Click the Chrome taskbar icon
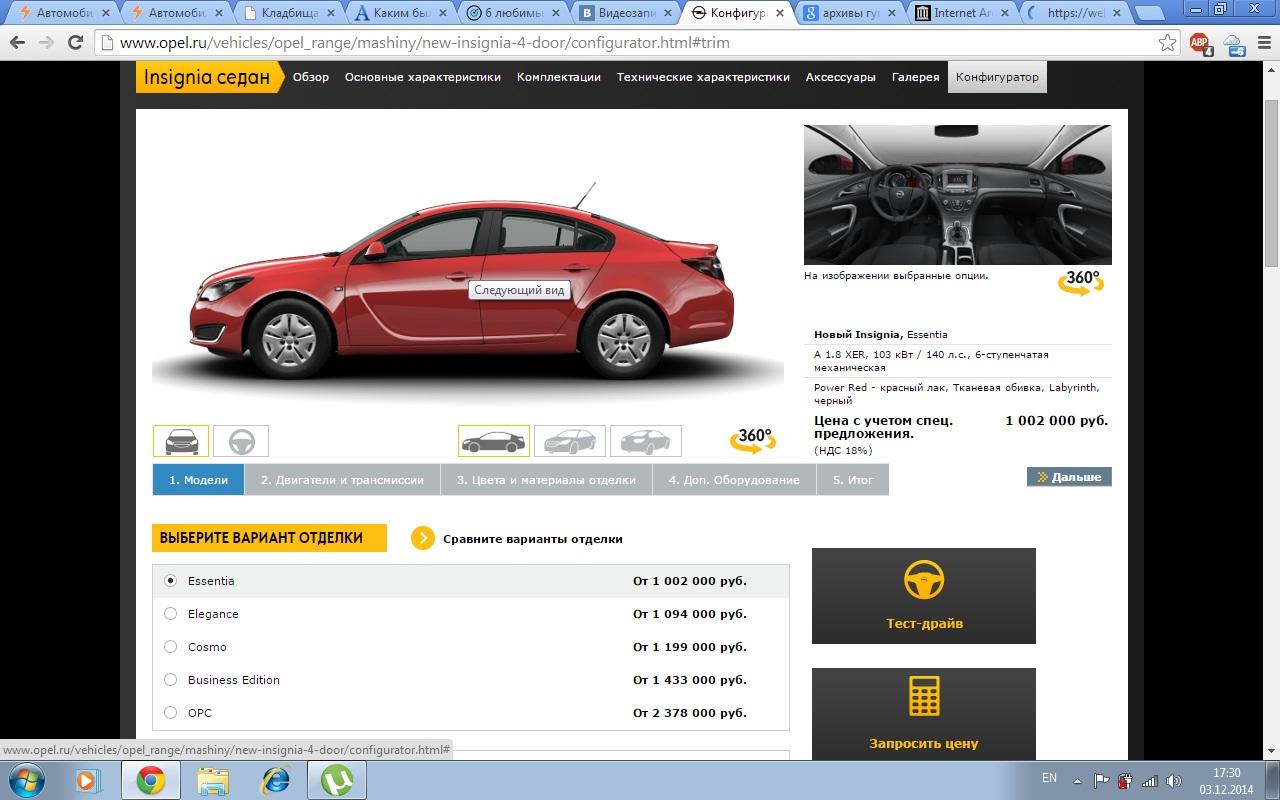The image size is (1280, 800). pyautogui.click(x=151, y=780)
